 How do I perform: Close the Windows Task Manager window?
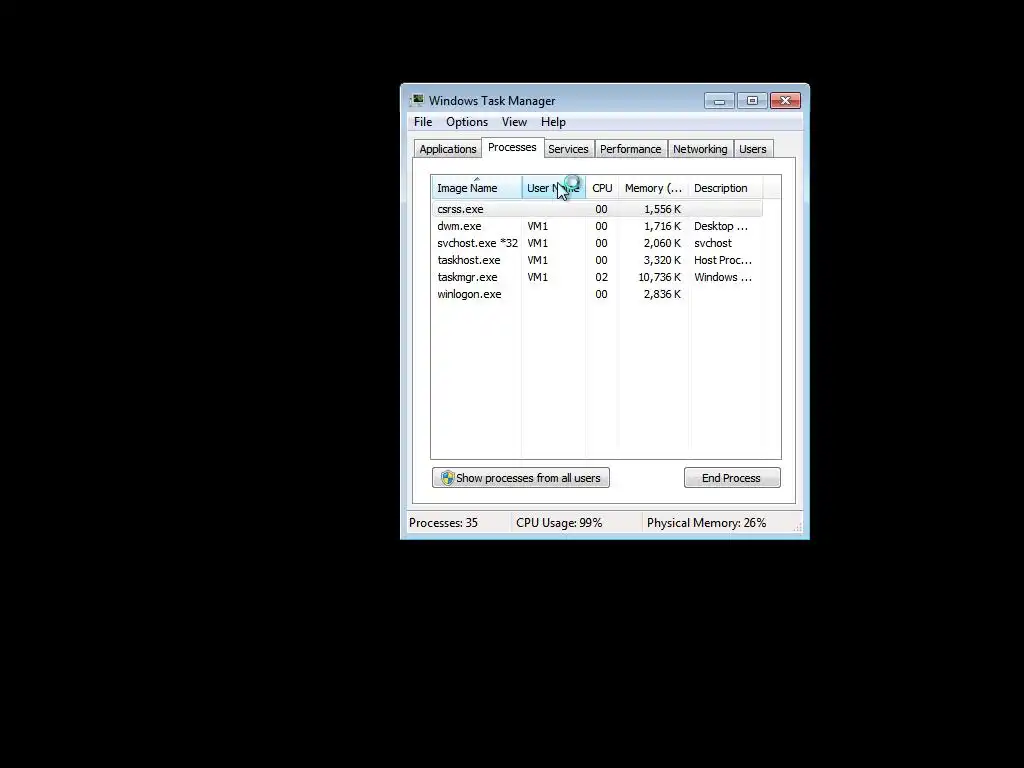click(786, 101)
